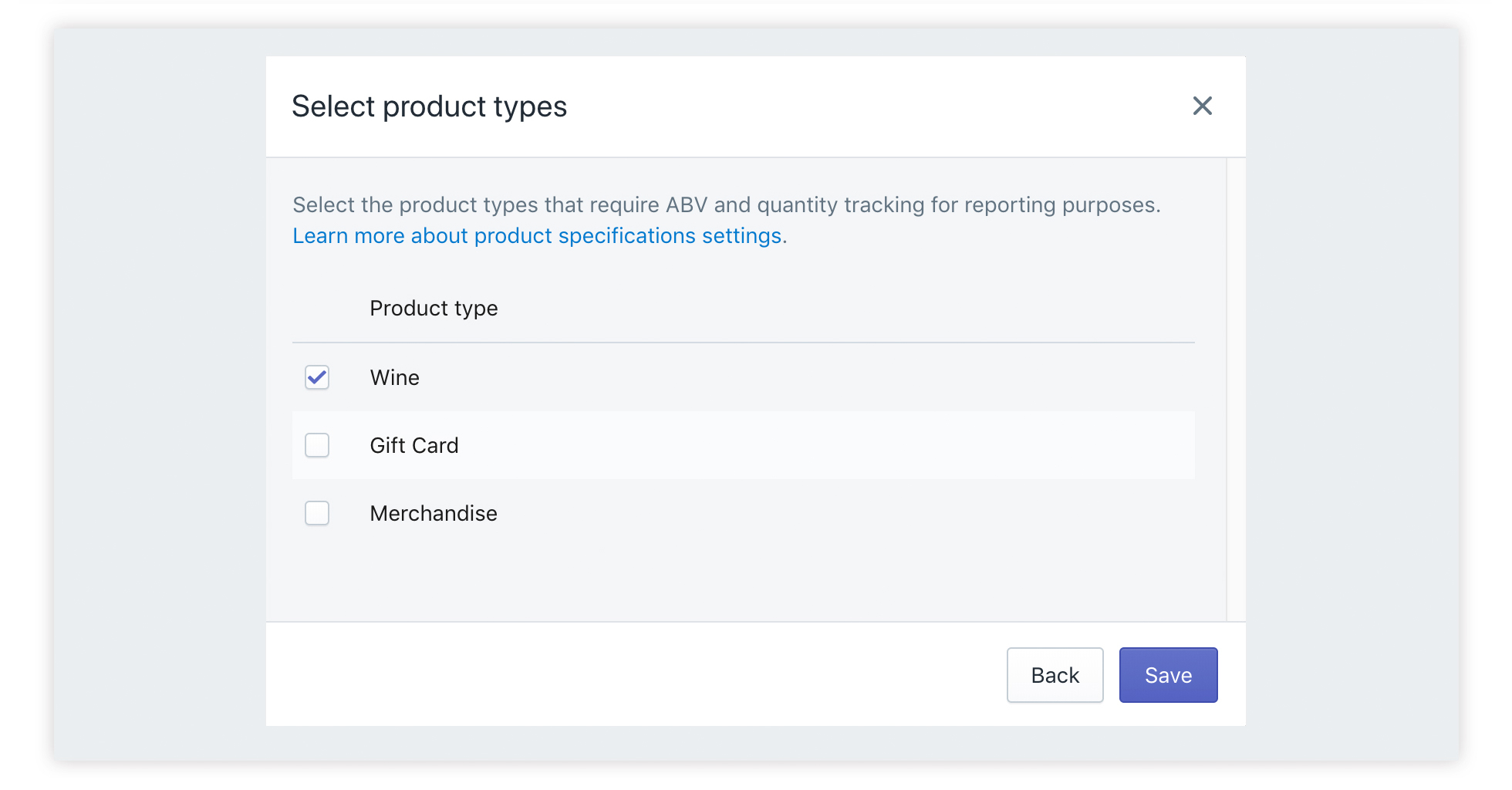This screenshot has height=790, width=1512.
Task: Click the Gift Card label text
Action: tap(414, 445)
